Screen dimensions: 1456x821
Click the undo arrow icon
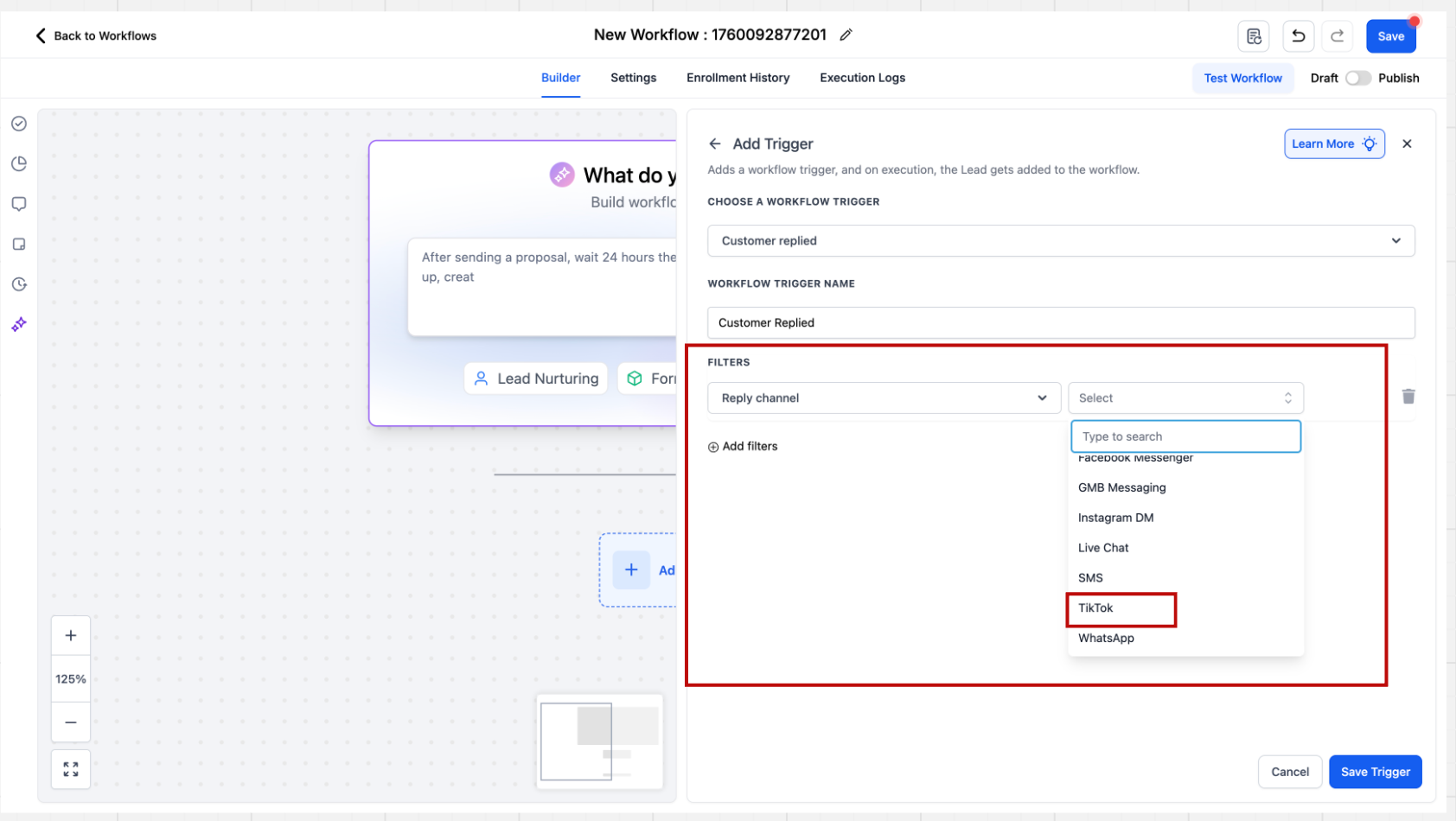[x=1298, y=36]
